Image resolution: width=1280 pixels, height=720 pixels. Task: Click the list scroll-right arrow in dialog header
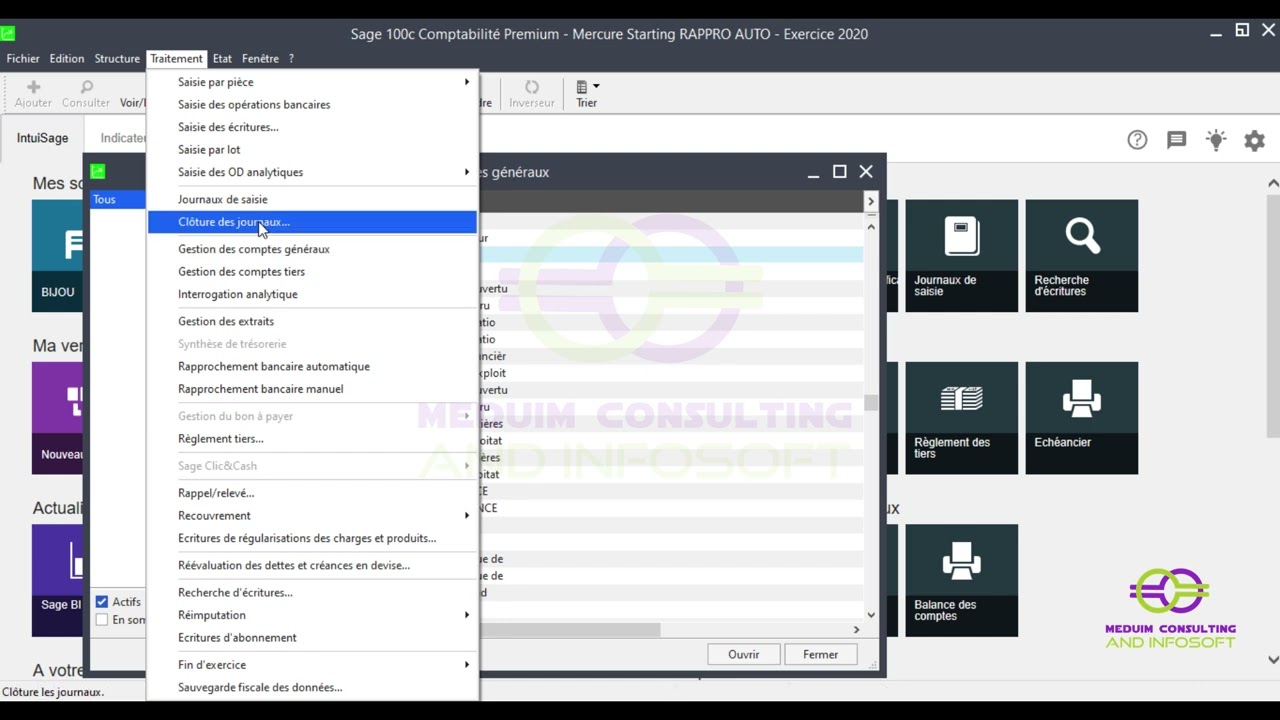click(870, 201)
